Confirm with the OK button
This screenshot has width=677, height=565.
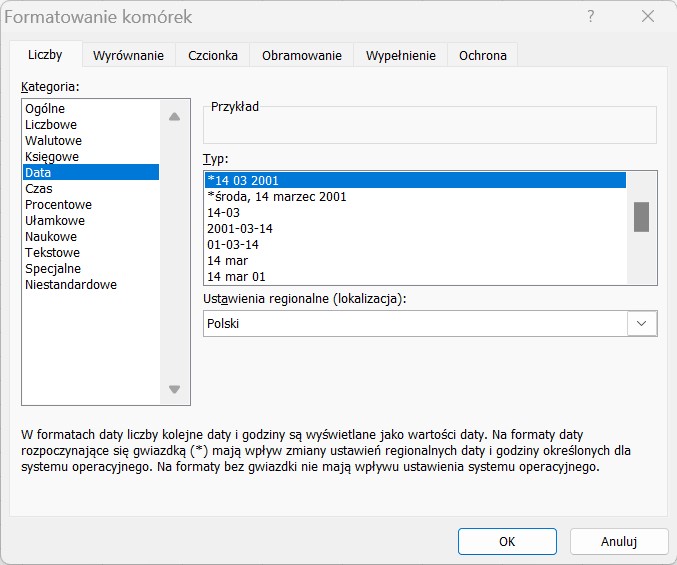(507, 541)
